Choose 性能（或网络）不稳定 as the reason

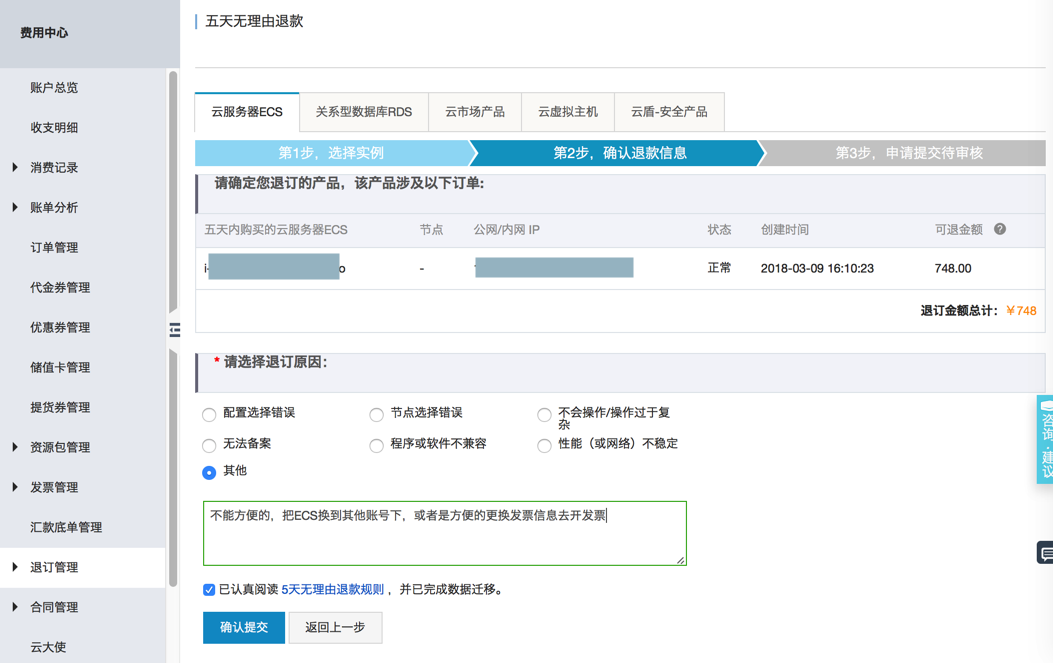click(544, 445)
